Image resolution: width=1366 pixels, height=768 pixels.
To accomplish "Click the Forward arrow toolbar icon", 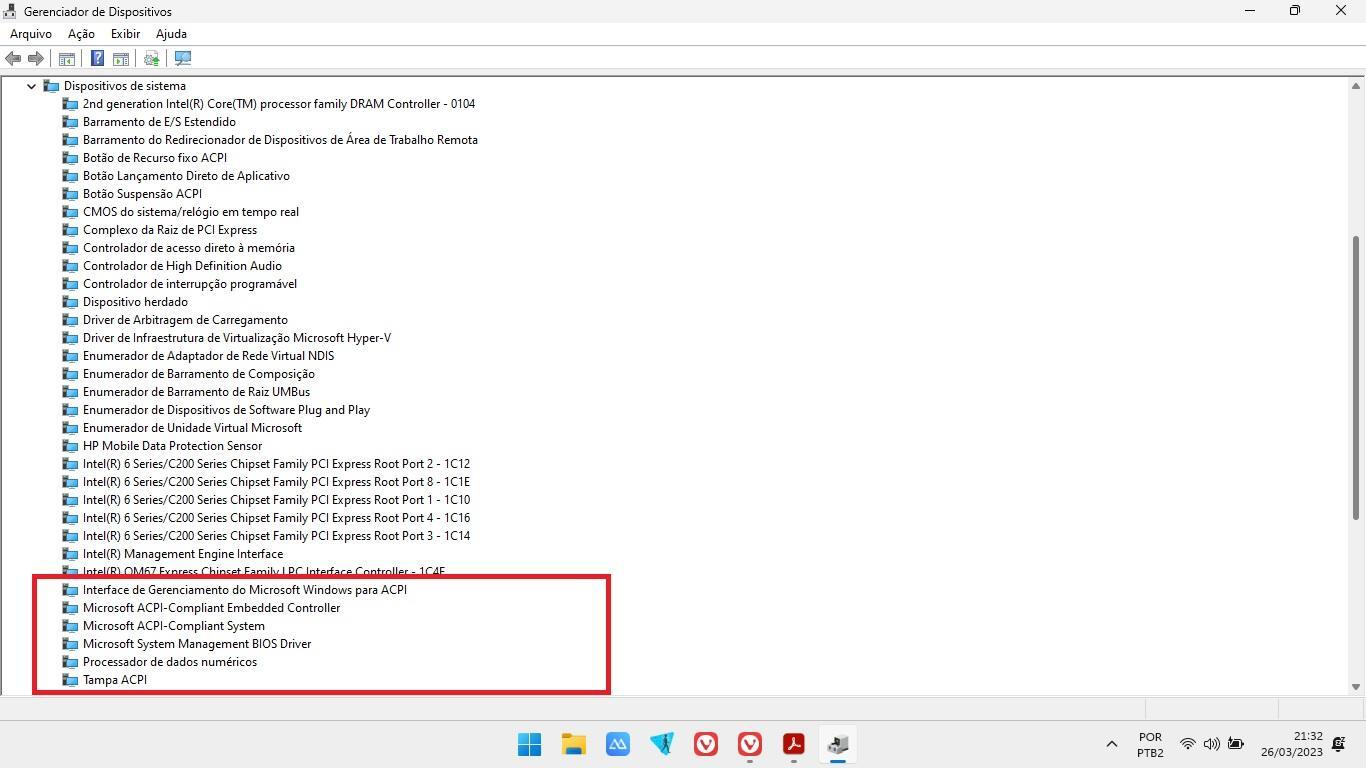I will (36, 59).
